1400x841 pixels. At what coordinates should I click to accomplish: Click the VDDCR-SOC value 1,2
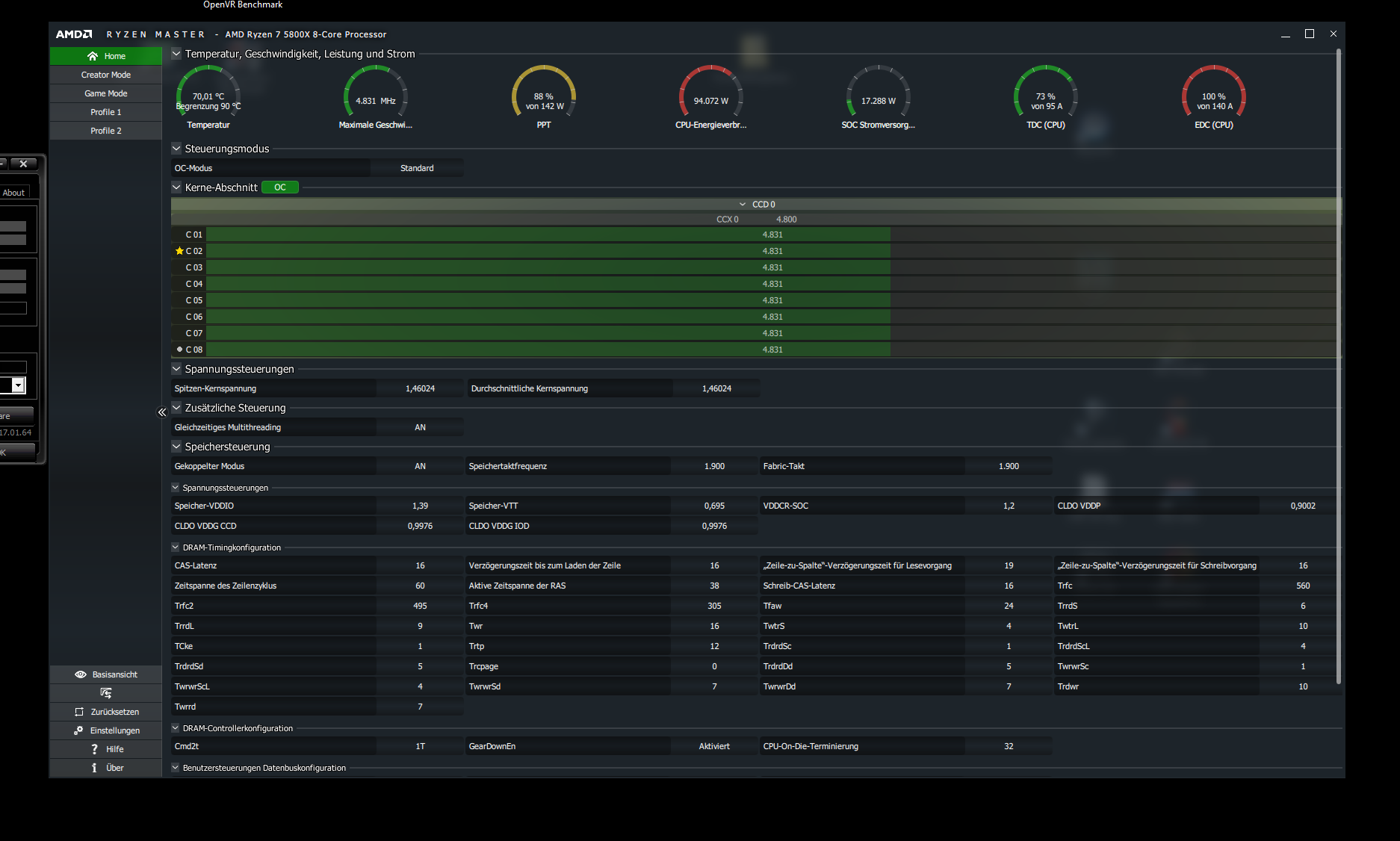point(1009,506)
